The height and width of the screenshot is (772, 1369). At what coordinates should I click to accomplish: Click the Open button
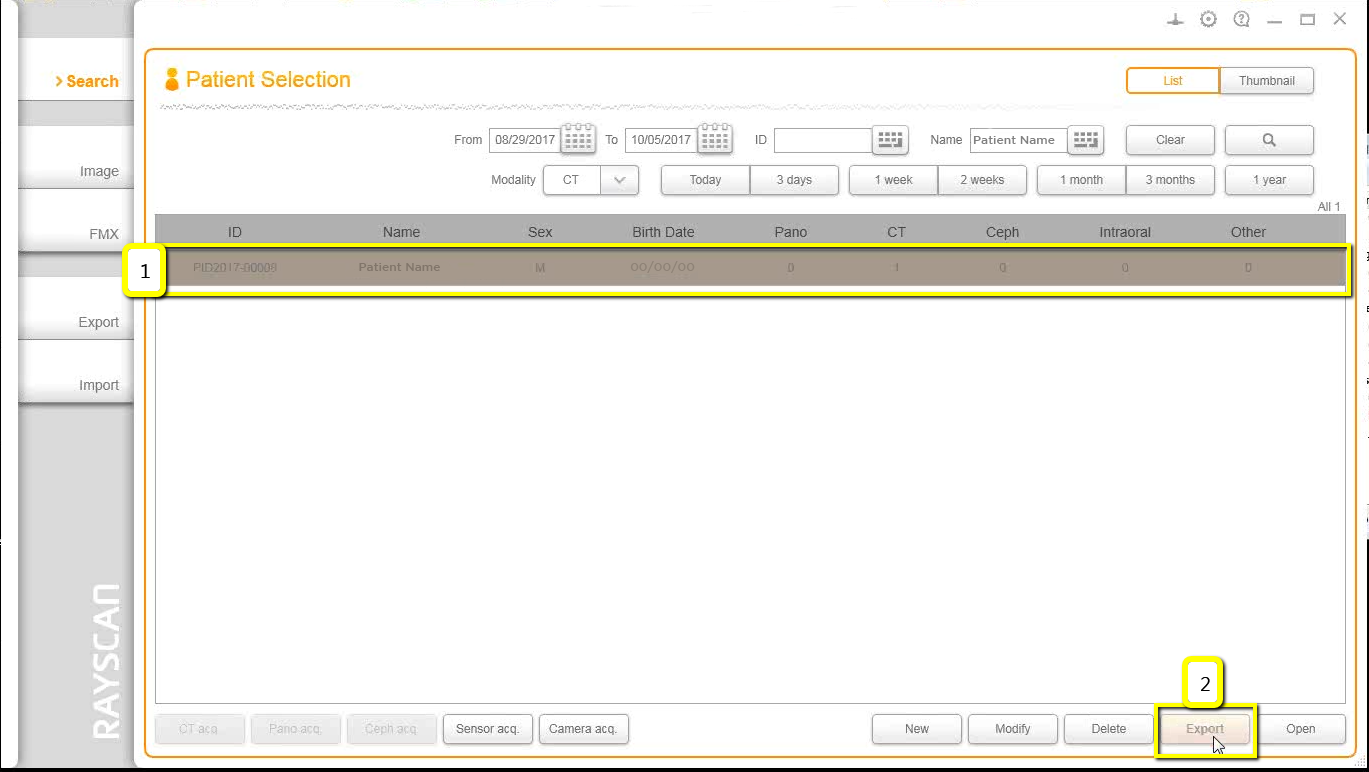click(x=1301, y=729)
